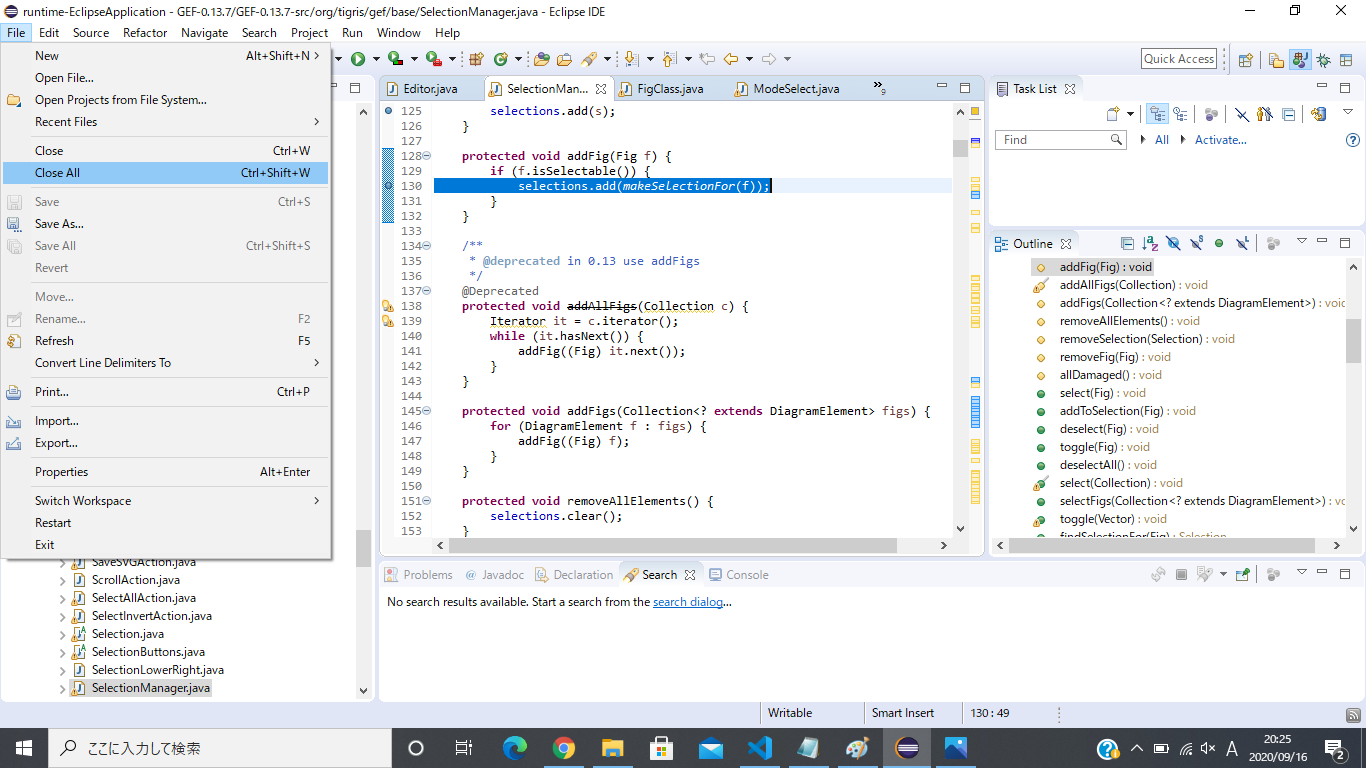The height and width of the screenshot is (768, 1366).
Task: Open the Refactor menu
Action: [145, 33]
